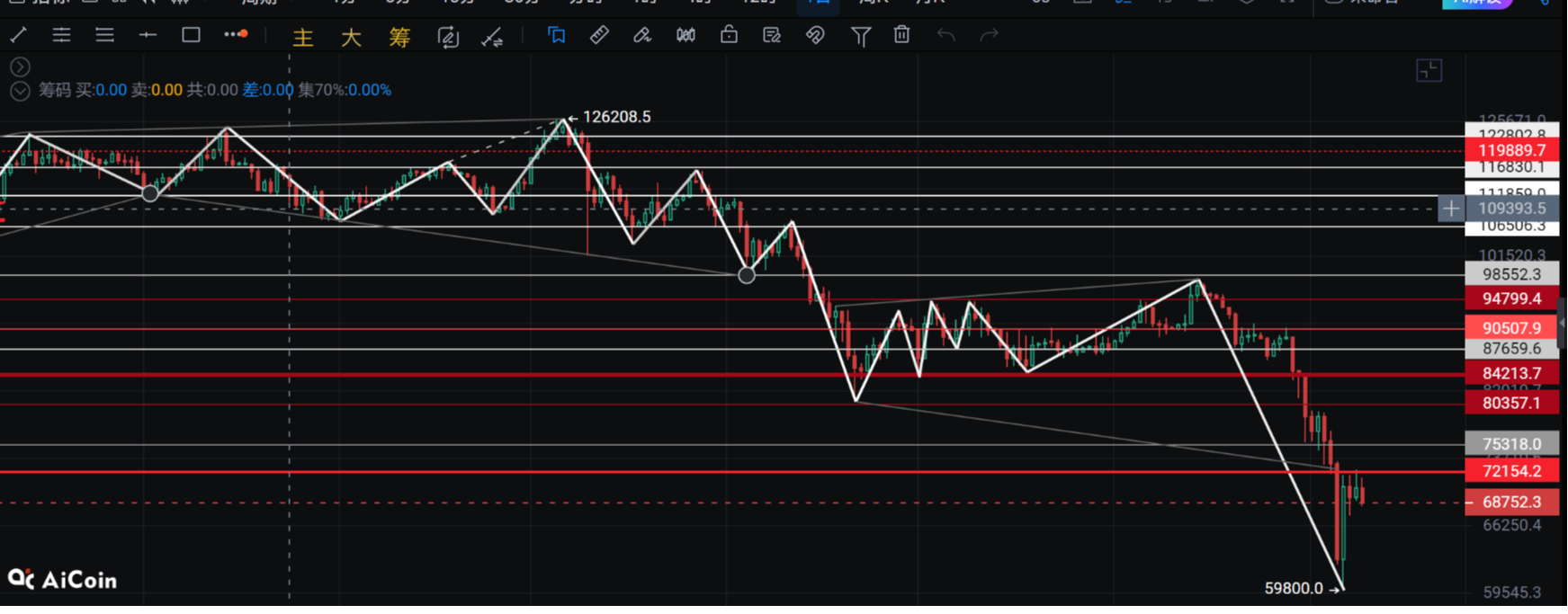
Task: Click the undo arrow button
Action: 945,35
